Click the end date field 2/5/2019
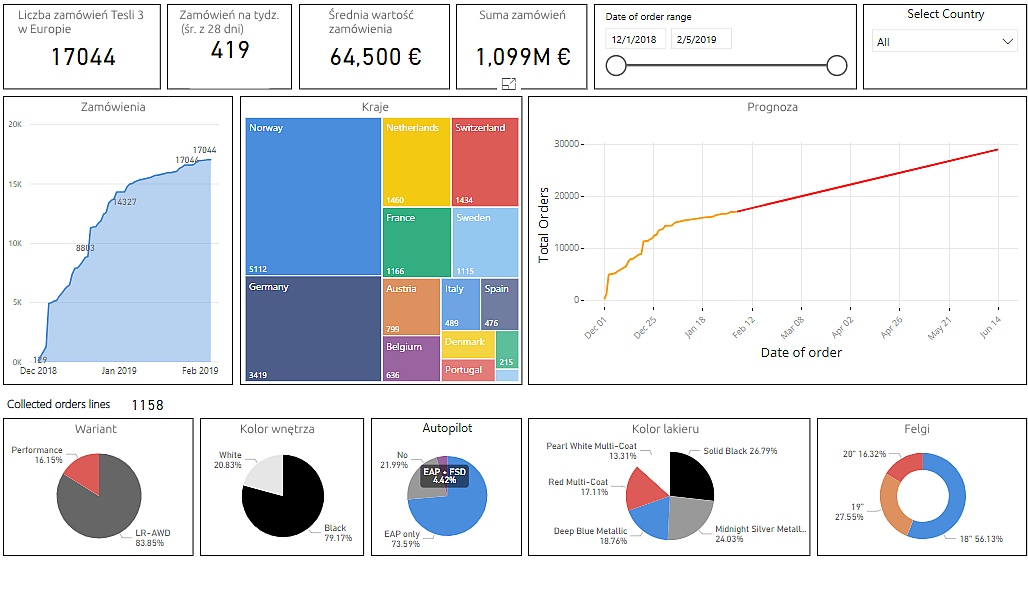This screenshot has width=1028, height=600. [x=700, y=39]
